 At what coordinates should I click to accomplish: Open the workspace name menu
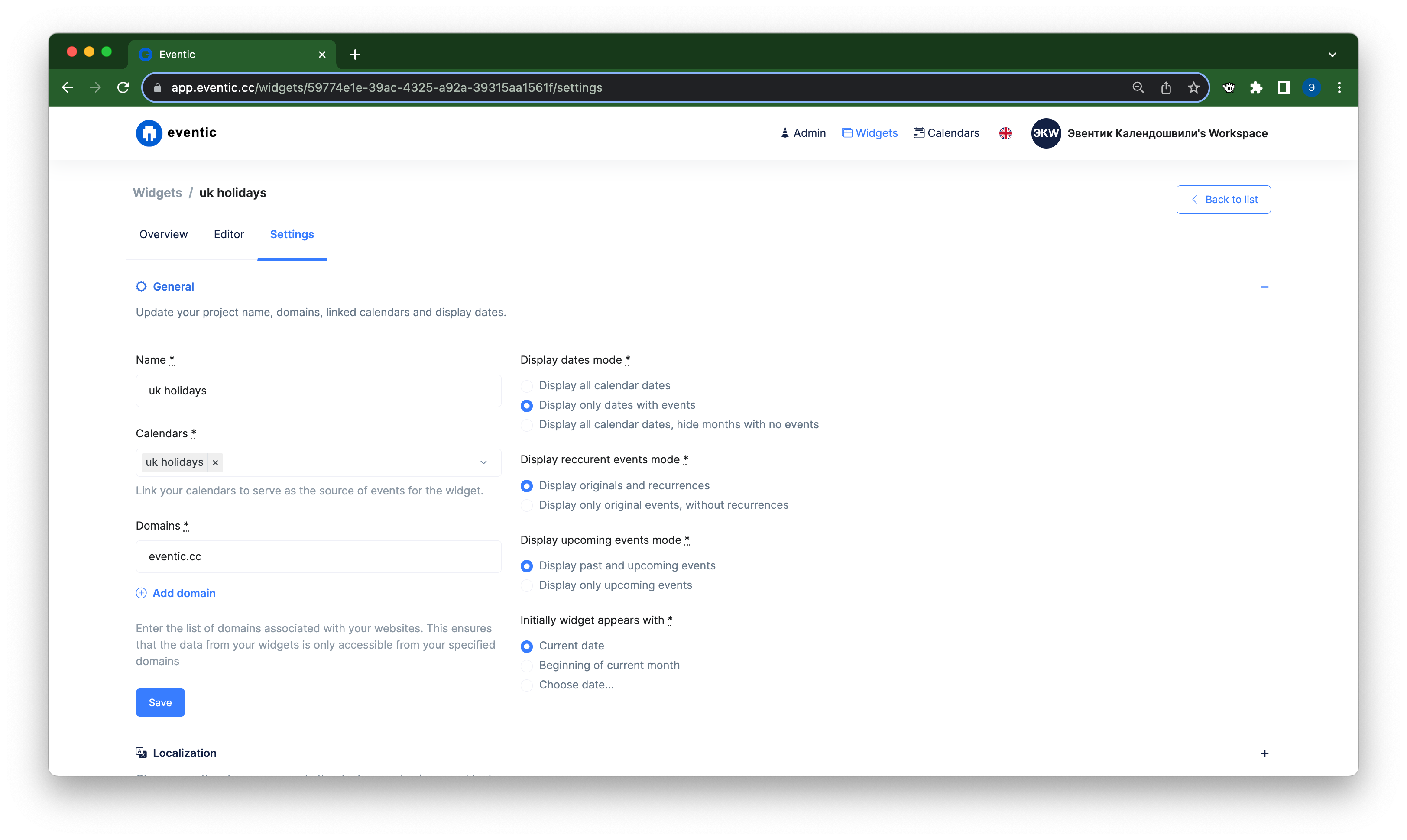1167,133
